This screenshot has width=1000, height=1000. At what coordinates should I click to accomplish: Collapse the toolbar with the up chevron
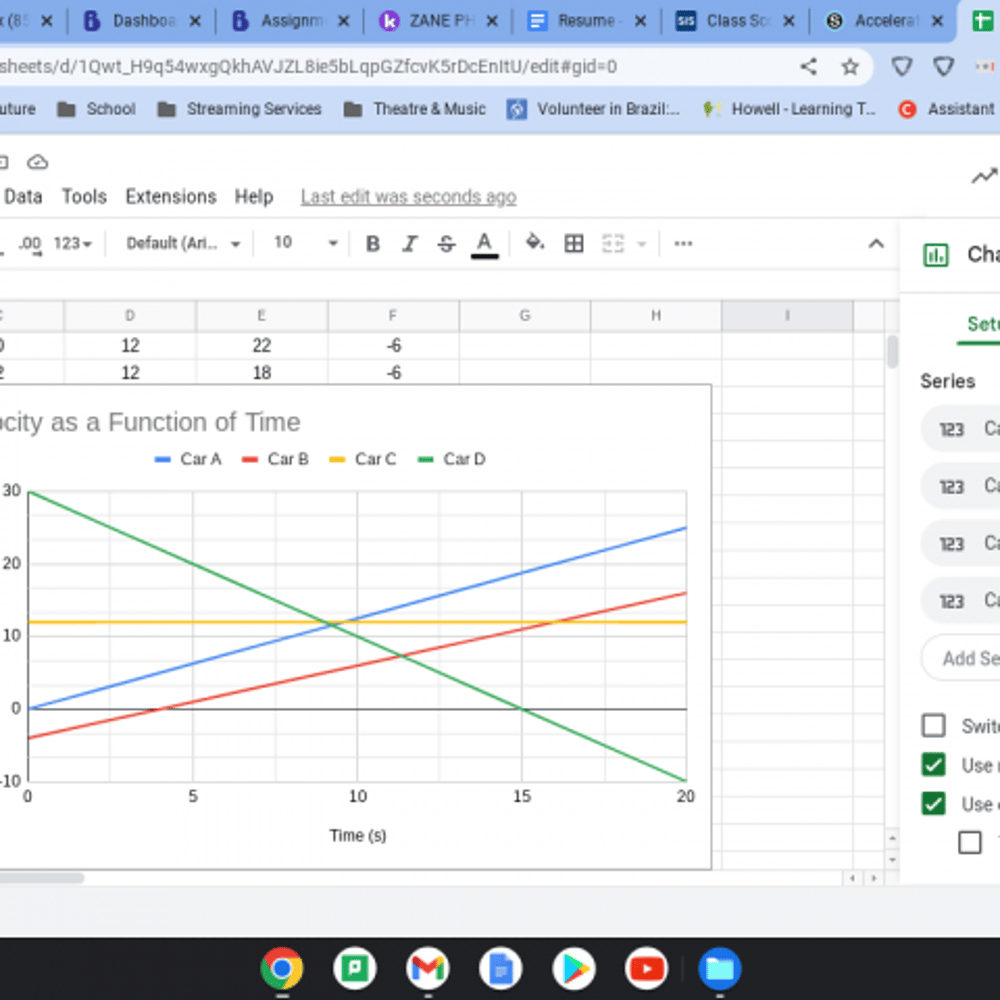tap(876, 244)
